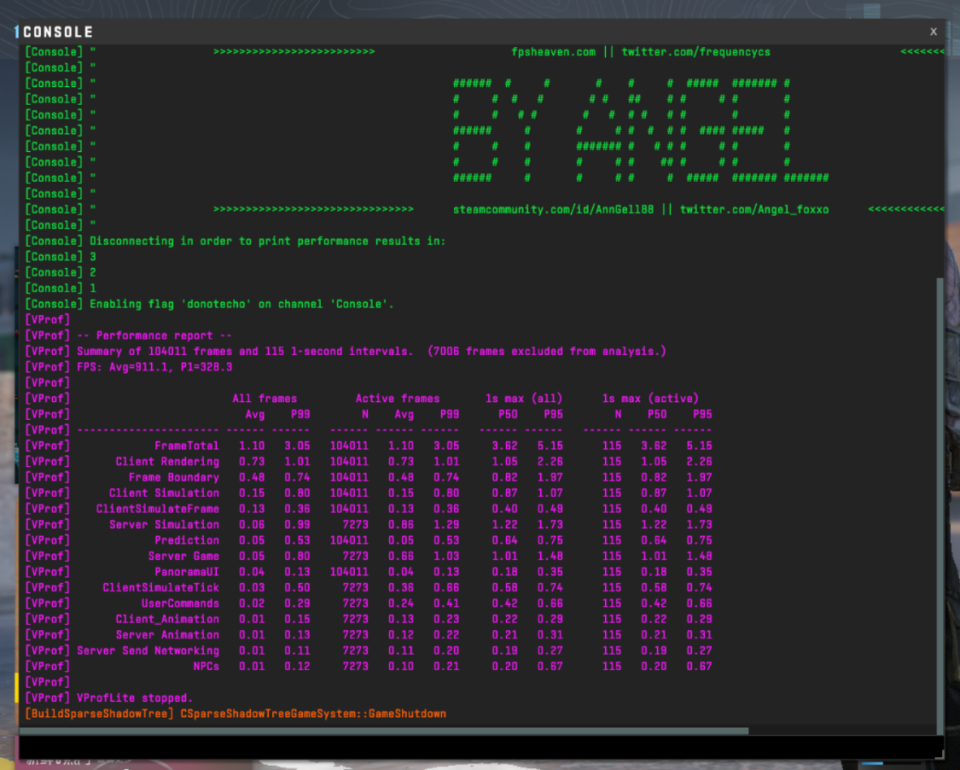The width and height of the screenshot is (960, 770).
Task: Click the '[BuildSparseShadowTree]' channel tag
Action: pos(99,714)
